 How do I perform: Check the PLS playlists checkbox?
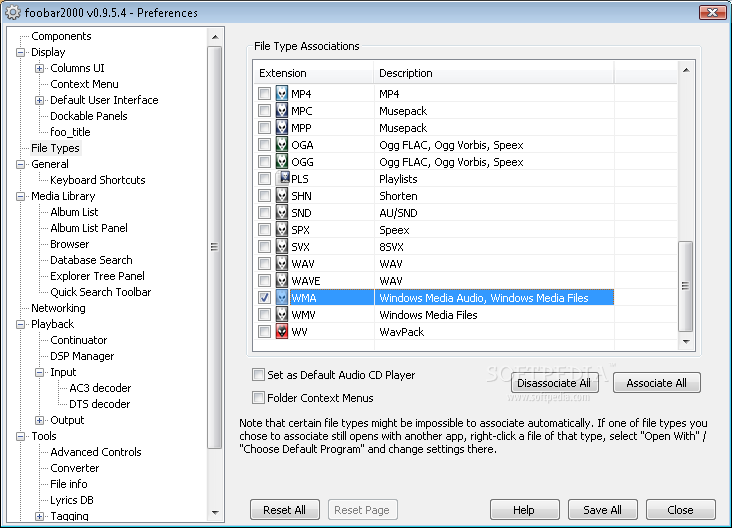(264, 178)
